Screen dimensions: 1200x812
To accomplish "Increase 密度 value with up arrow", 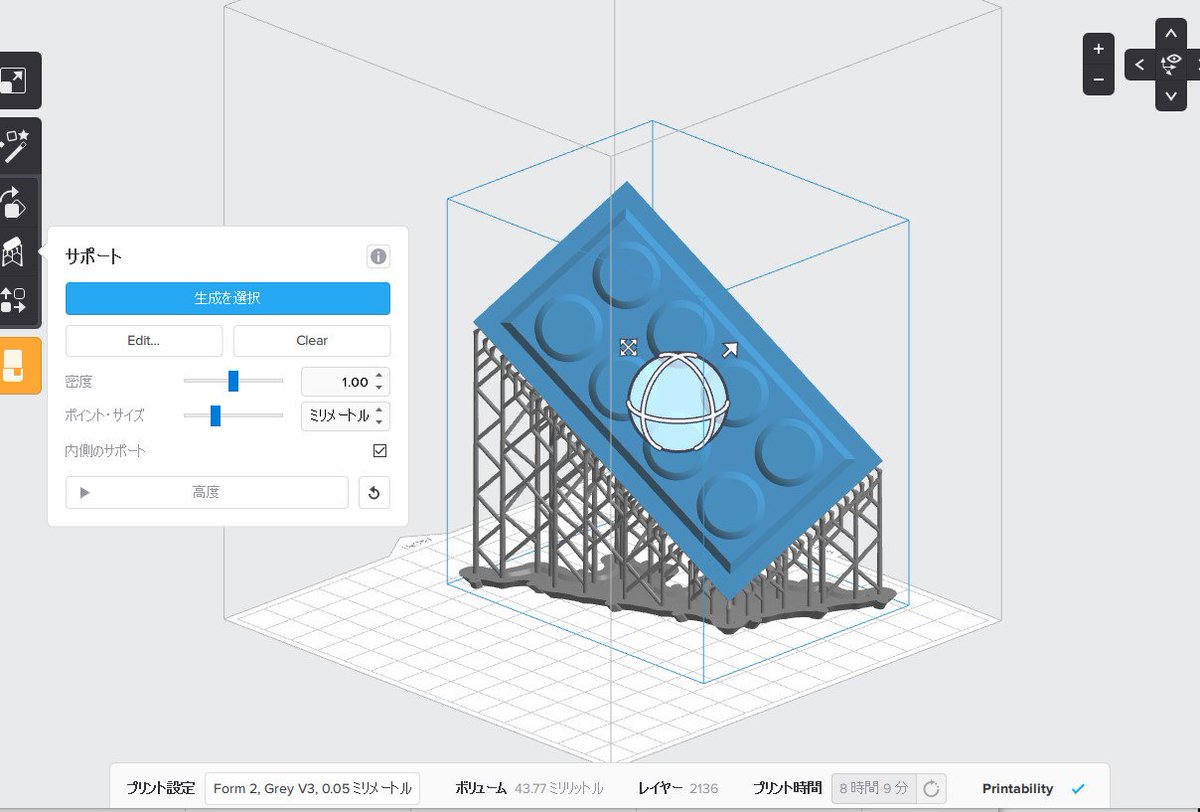I will (x=379, y=377).
